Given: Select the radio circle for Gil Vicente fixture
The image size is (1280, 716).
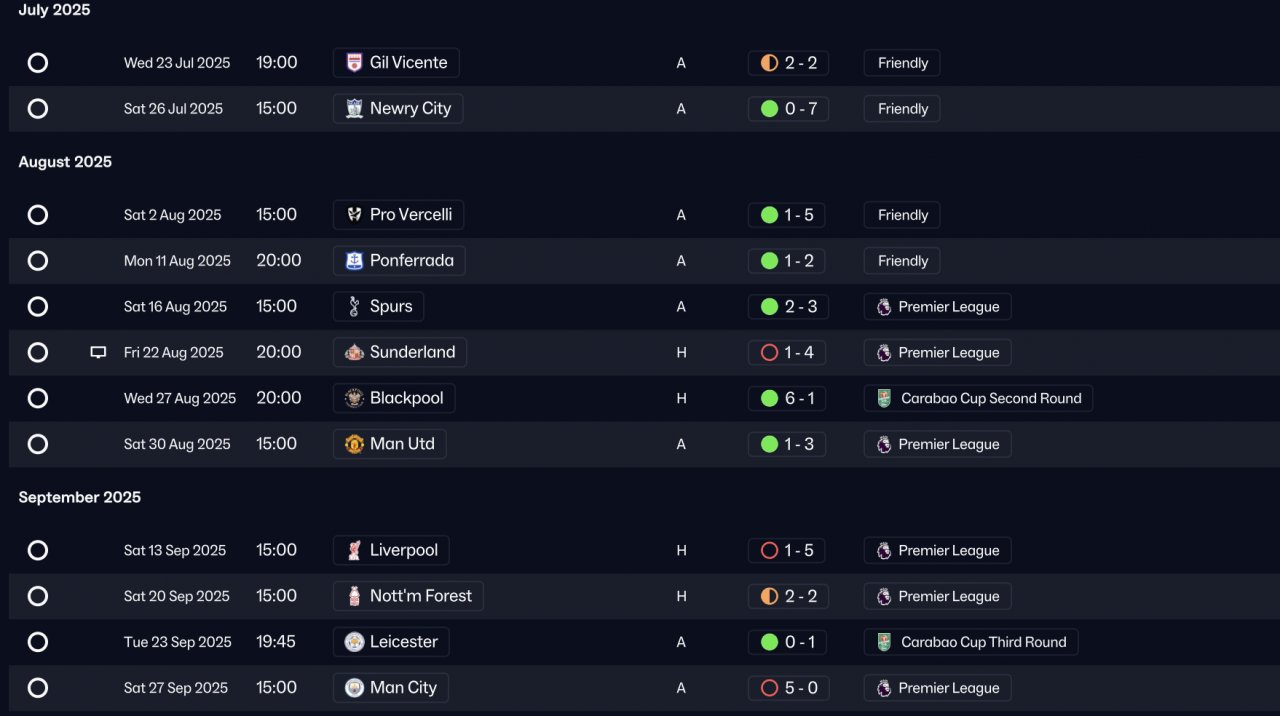Looking at the screenshot, I should [x=38, y=63].
